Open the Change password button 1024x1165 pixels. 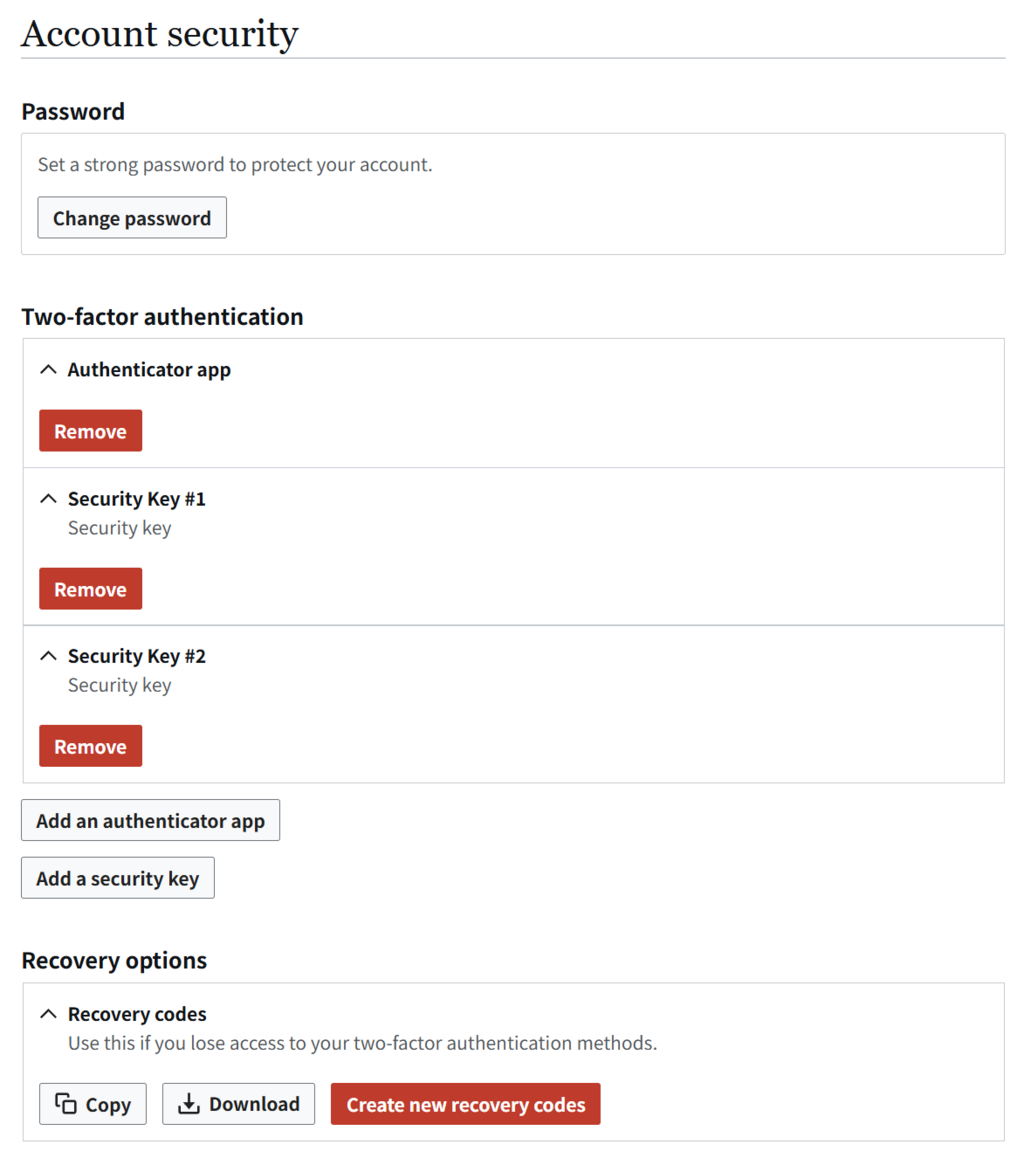pos(132,218)
